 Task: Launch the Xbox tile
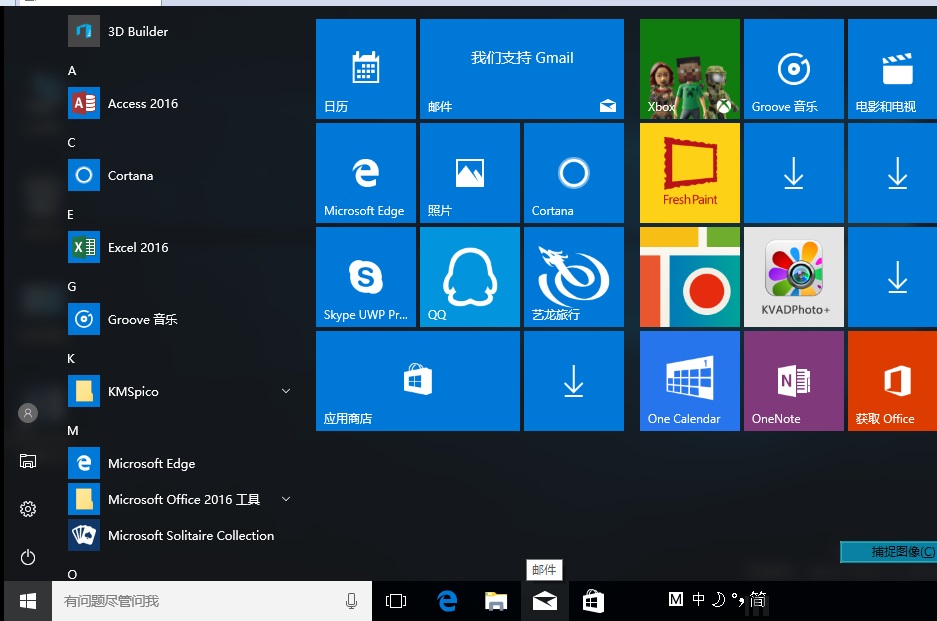point(689,68)
